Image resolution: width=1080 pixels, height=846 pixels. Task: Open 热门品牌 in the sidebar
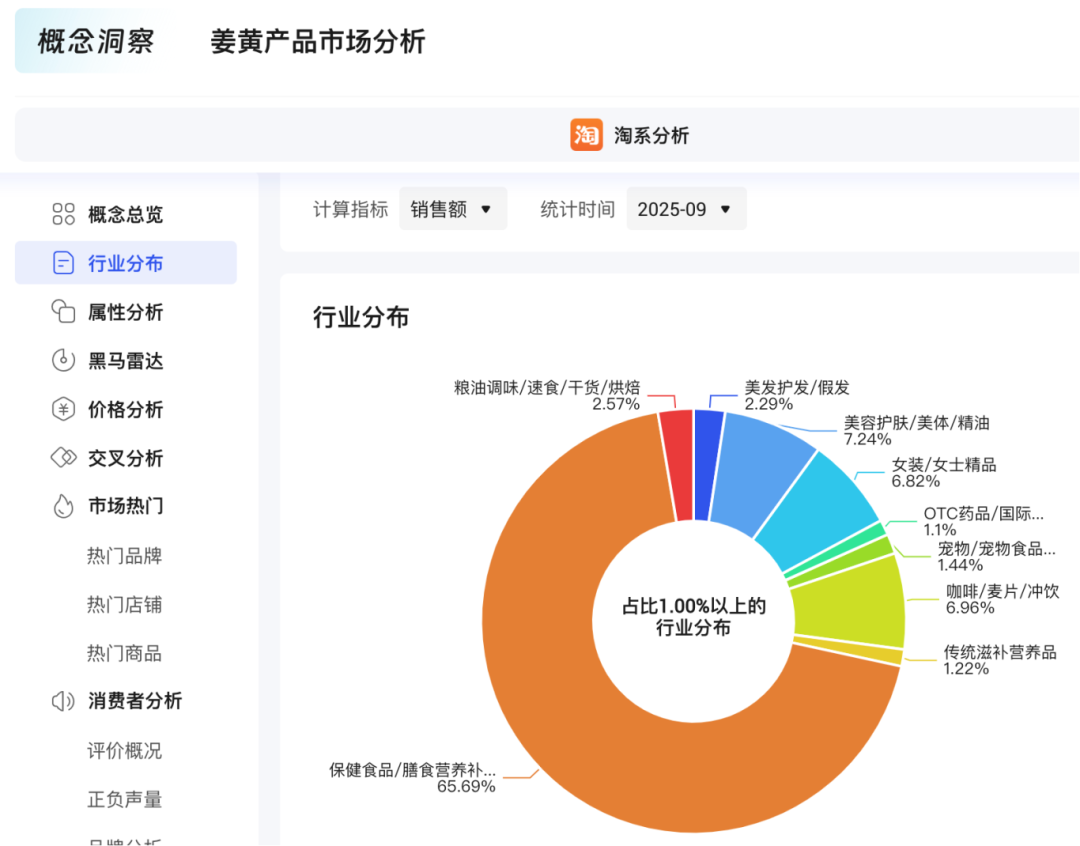coord(124,556)
